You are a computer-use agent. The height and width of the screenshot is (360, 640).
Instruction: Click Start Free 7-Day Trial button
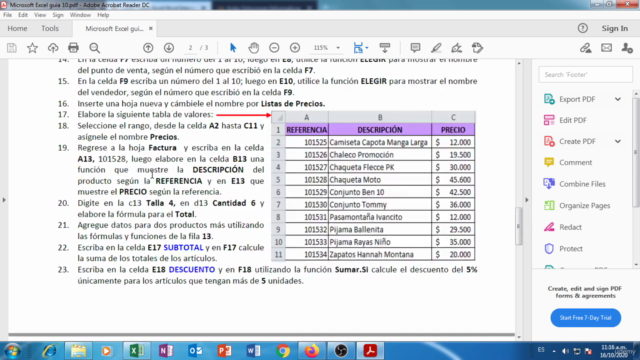tap(585, 318)
